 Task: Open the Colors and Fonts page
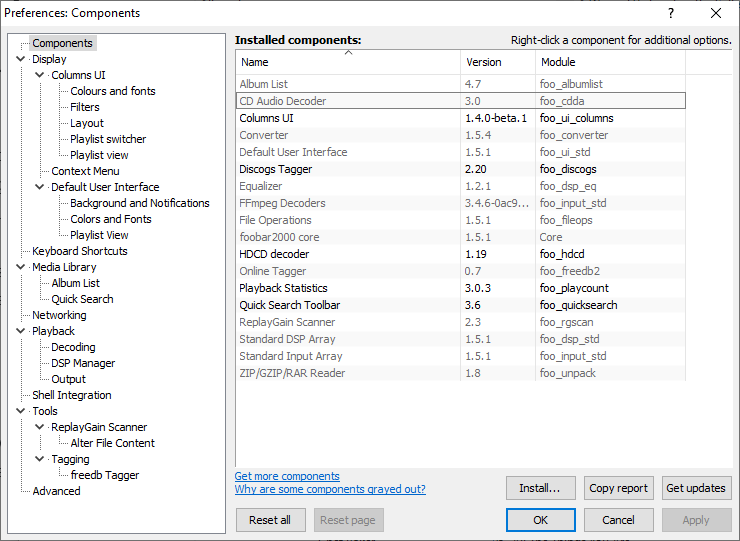click(111, 219)
